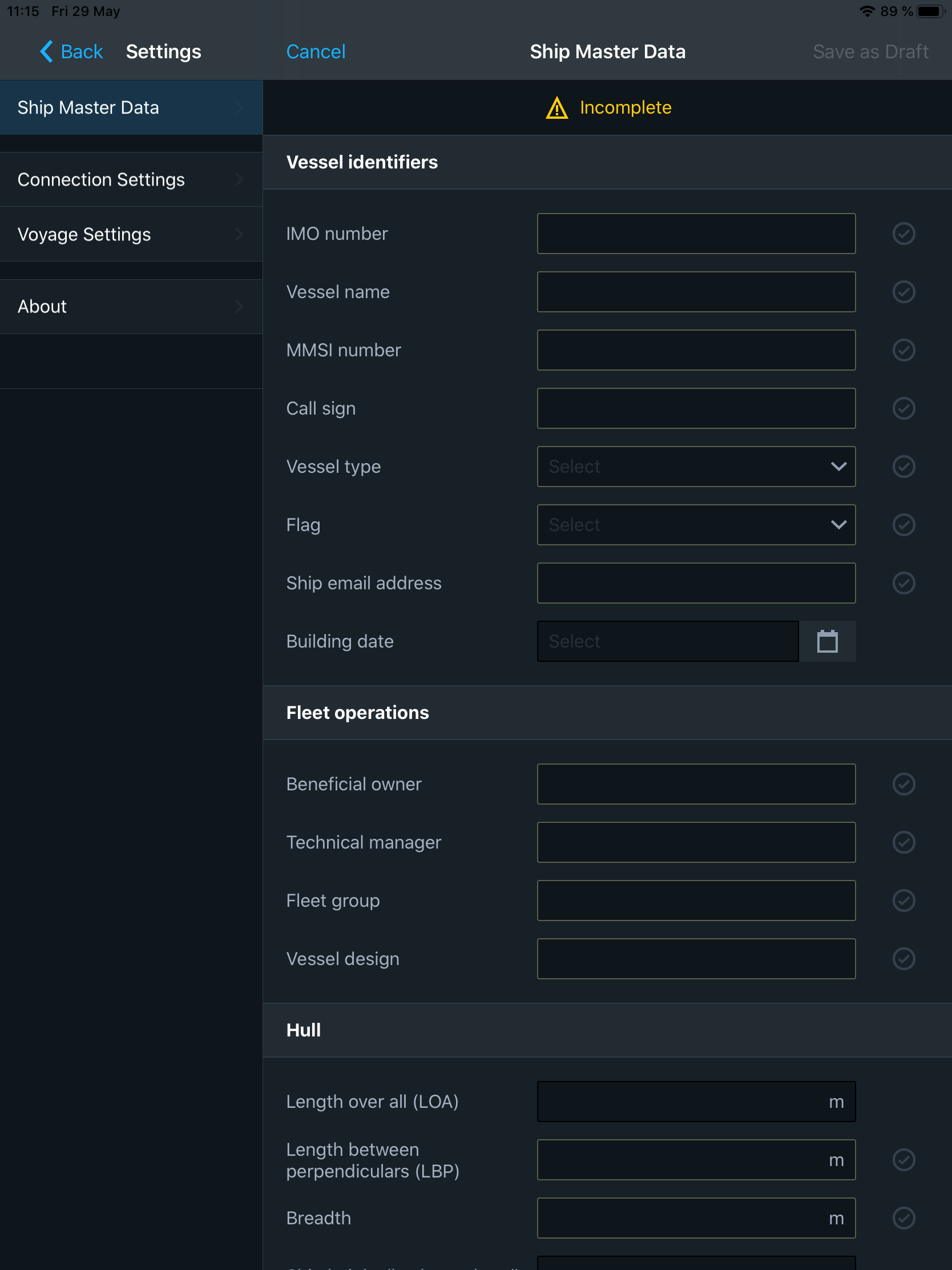
Task: Open the Building date calendar picker
Action: click(827, 641)
